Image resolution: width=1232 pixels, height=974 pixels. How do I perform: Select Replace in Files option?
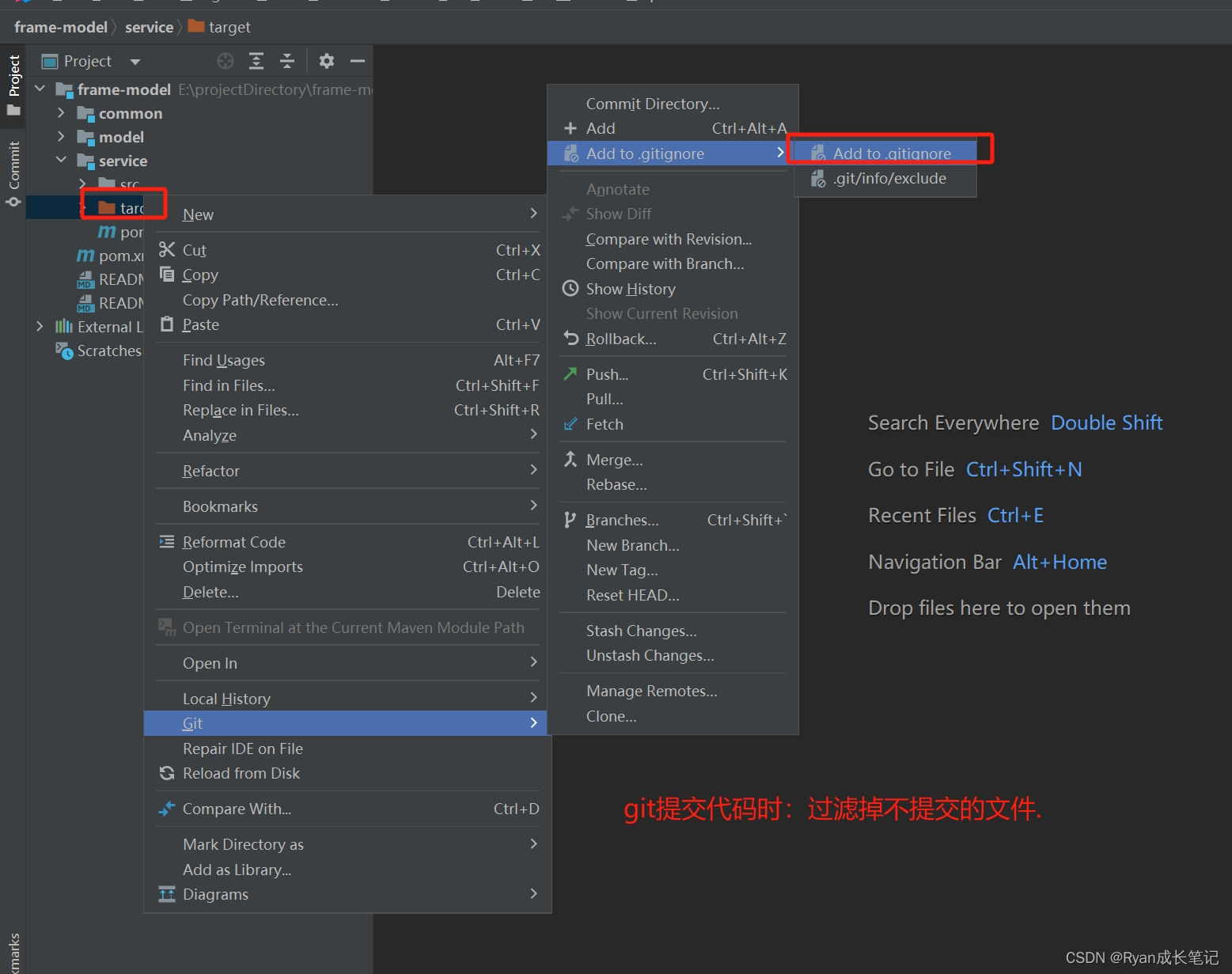tap(347, 410)
